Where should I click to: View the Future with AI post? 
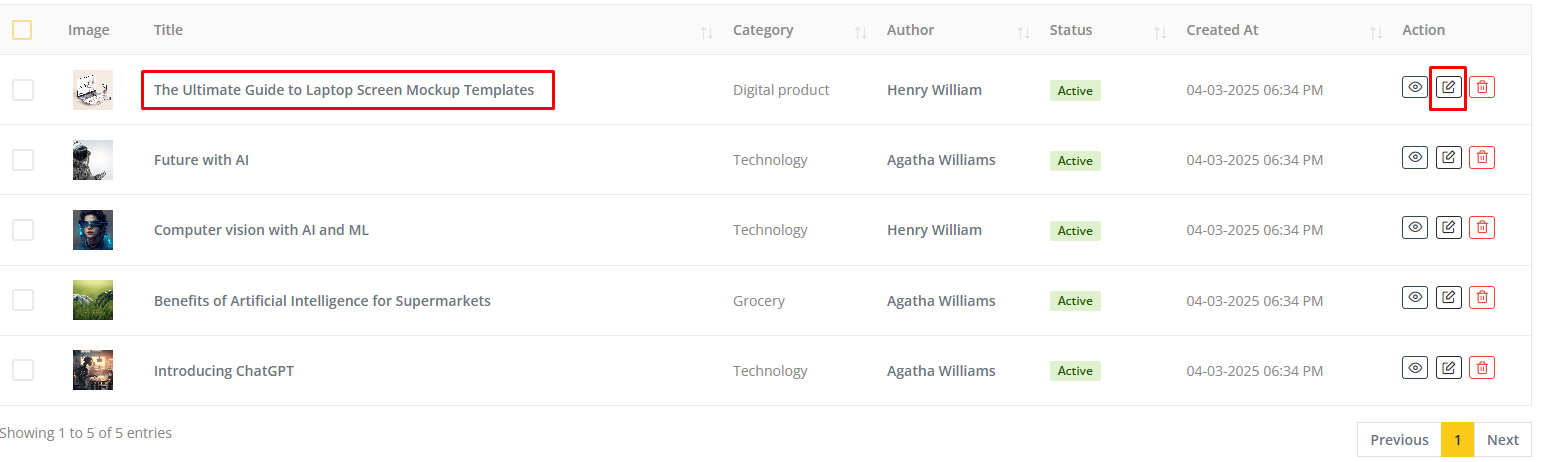point(1414,157)
